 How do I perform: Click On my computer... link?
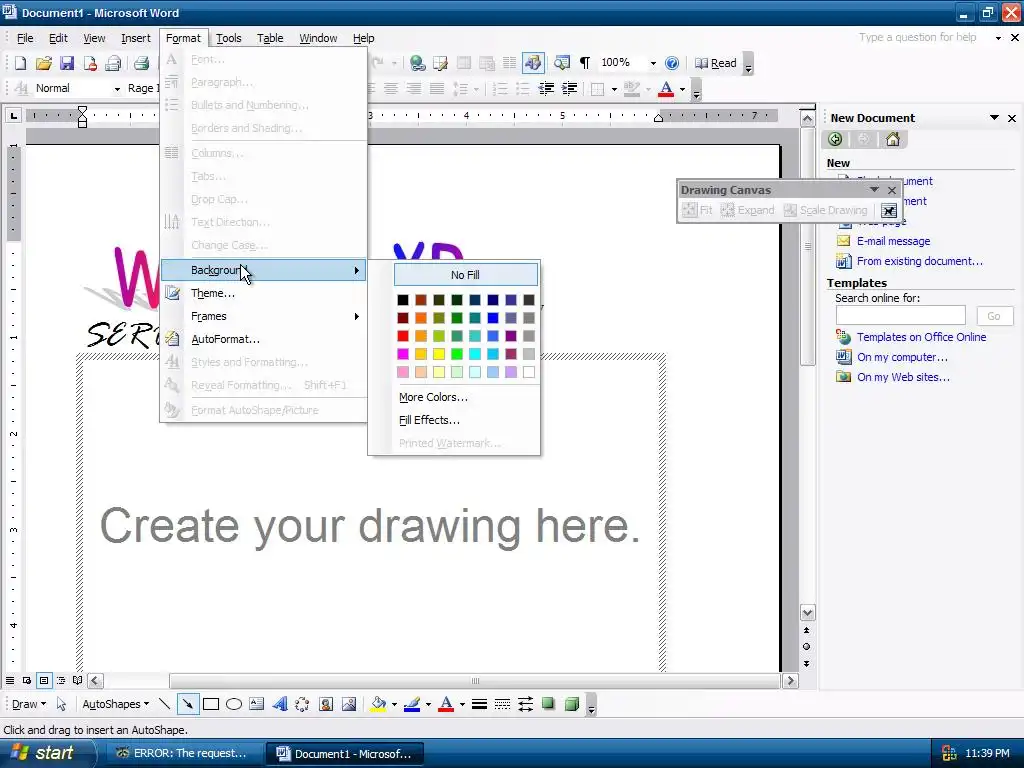tap(902, 357)
